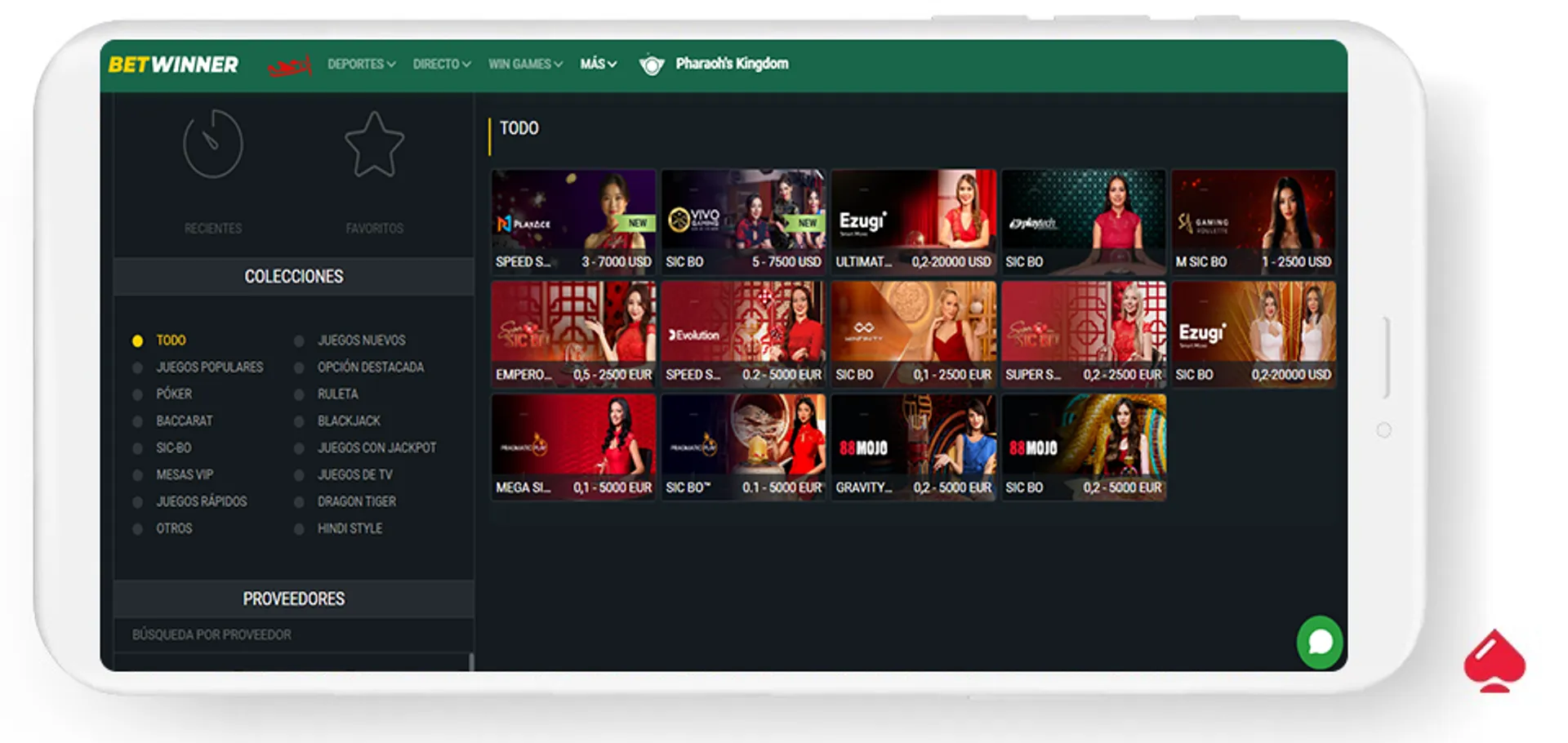This screenshot has height=743, width=1568.
Task: Select the Hindi Style collection
Action: coord(350,529)
